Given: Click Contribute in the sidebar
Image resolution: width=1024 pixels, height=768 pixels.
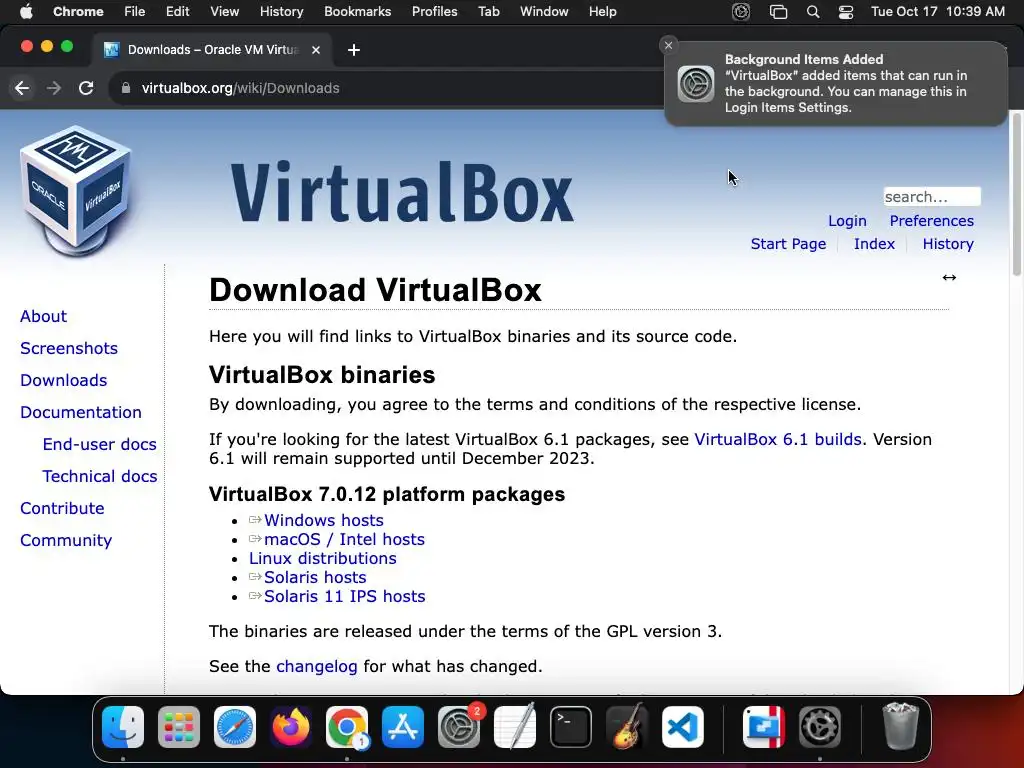Looking at the screenshot, I should point(62,508).
